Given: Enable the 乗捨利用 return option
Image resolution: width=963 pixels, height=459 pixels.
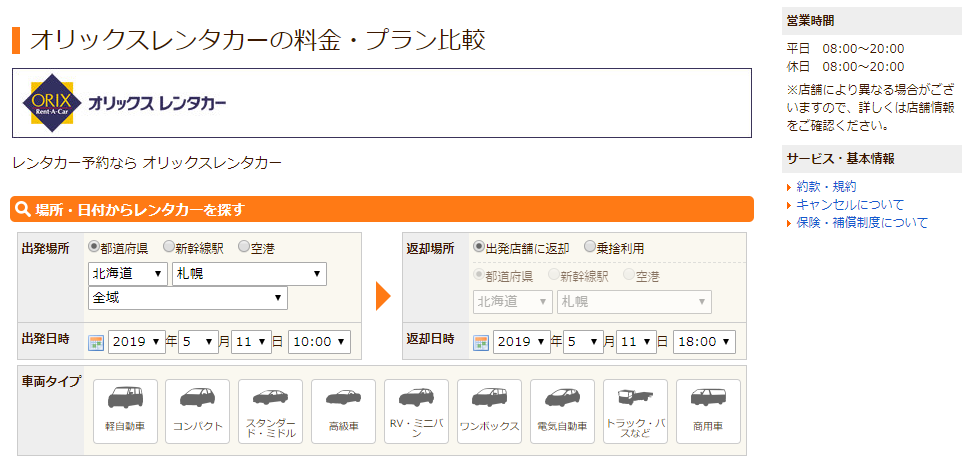Looking at the screenshot, I should 590,247.
